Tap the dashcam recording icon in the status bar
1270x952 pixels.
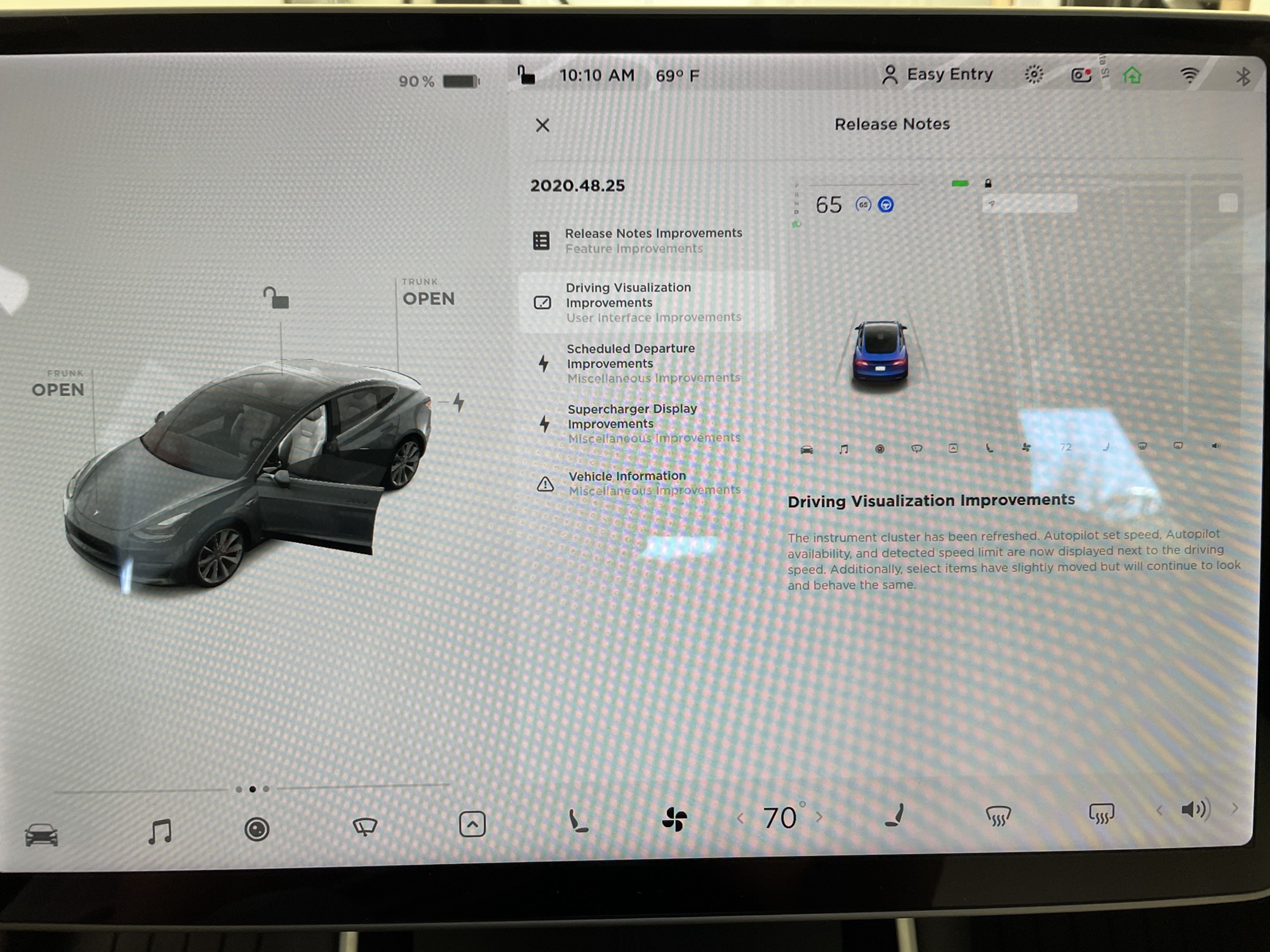tap(1081, 76)
